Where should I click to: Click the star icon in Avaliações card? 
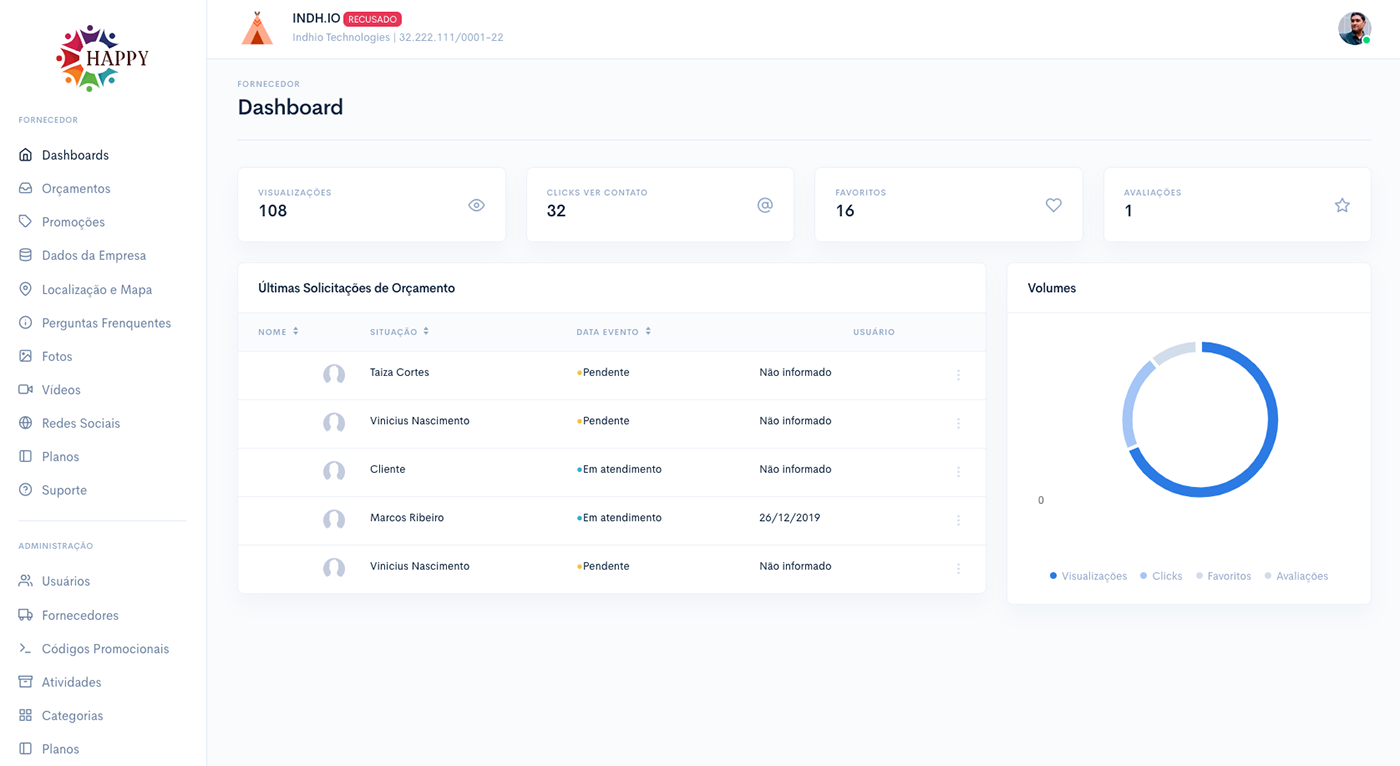1342,205
